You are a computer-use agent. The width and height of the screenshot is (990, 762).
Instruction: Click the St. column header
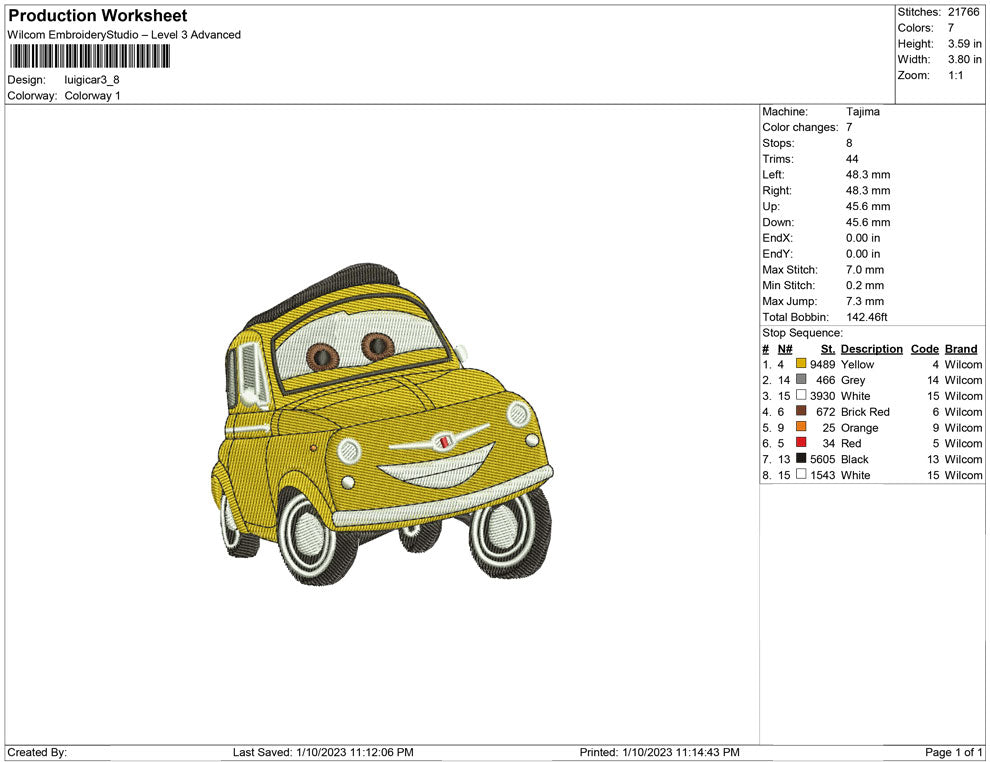(x=827, y=349)
